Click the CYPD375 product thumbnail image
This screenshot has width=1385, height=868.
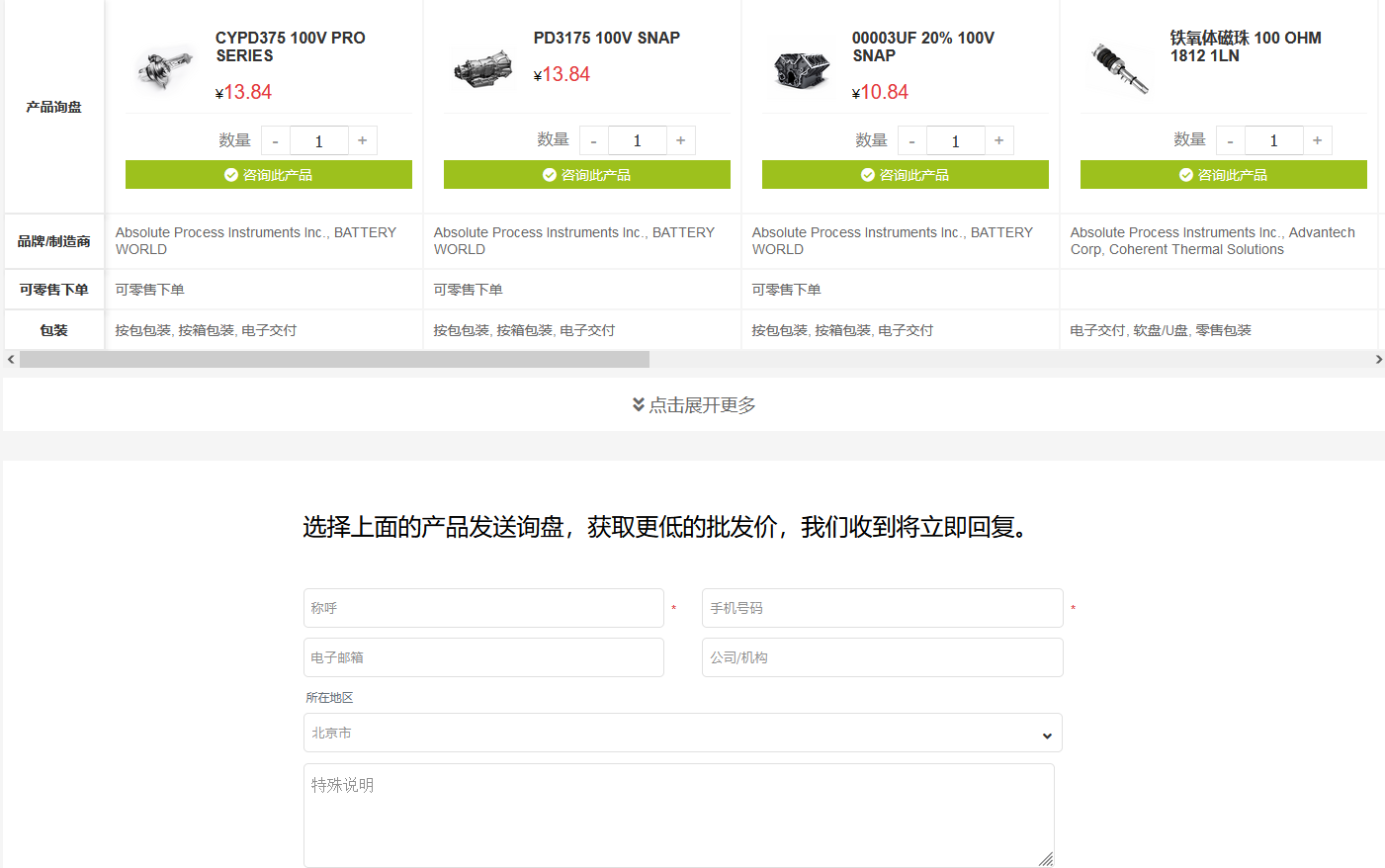(x=165, y=68)
